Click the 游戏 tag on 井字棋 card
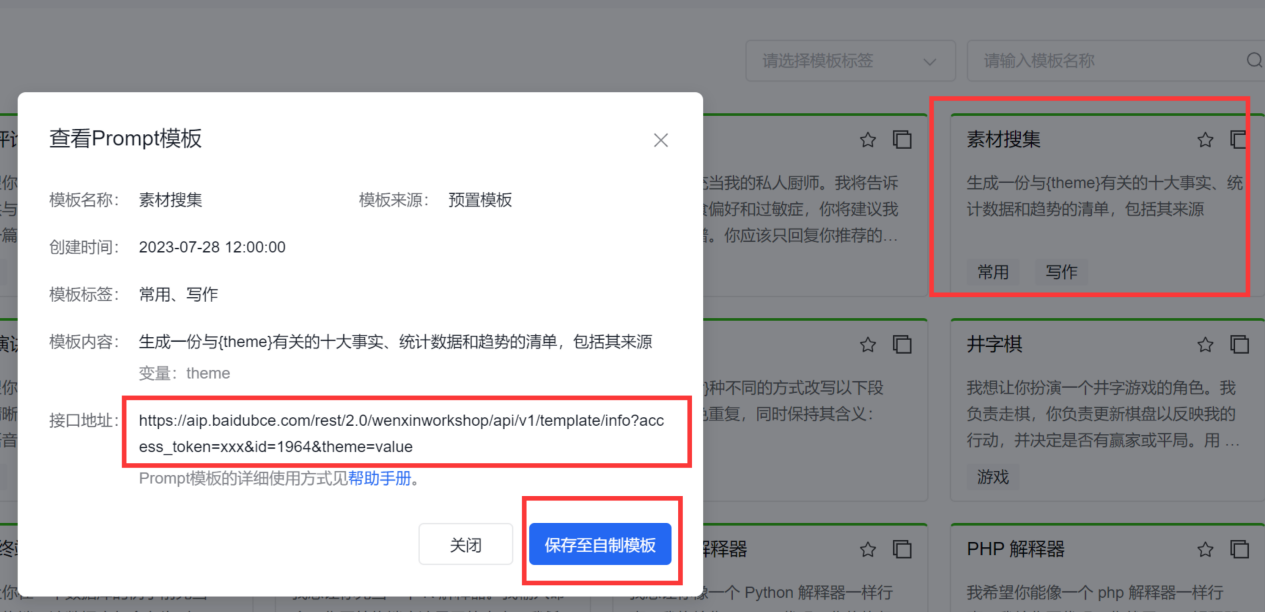 tap(993, 477)
